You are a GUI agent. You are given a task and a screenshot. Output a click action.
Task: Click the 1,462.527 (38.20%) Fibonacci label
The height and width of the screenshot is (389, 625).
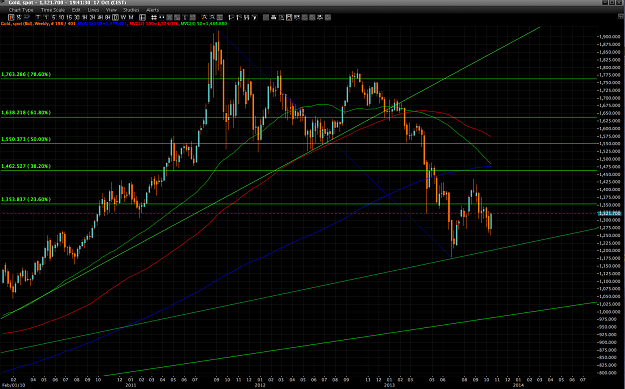26,166
